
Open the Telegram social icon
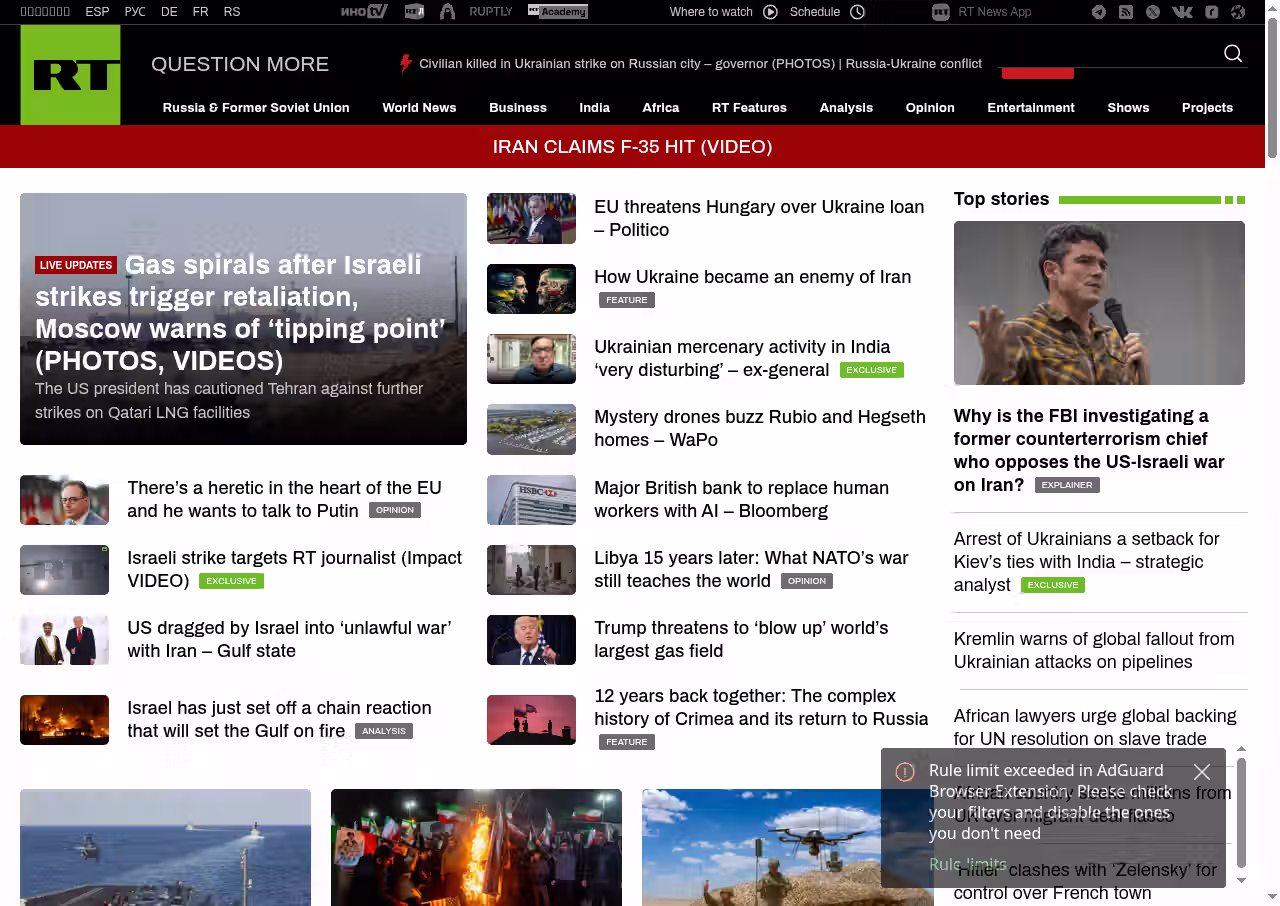1099,12
